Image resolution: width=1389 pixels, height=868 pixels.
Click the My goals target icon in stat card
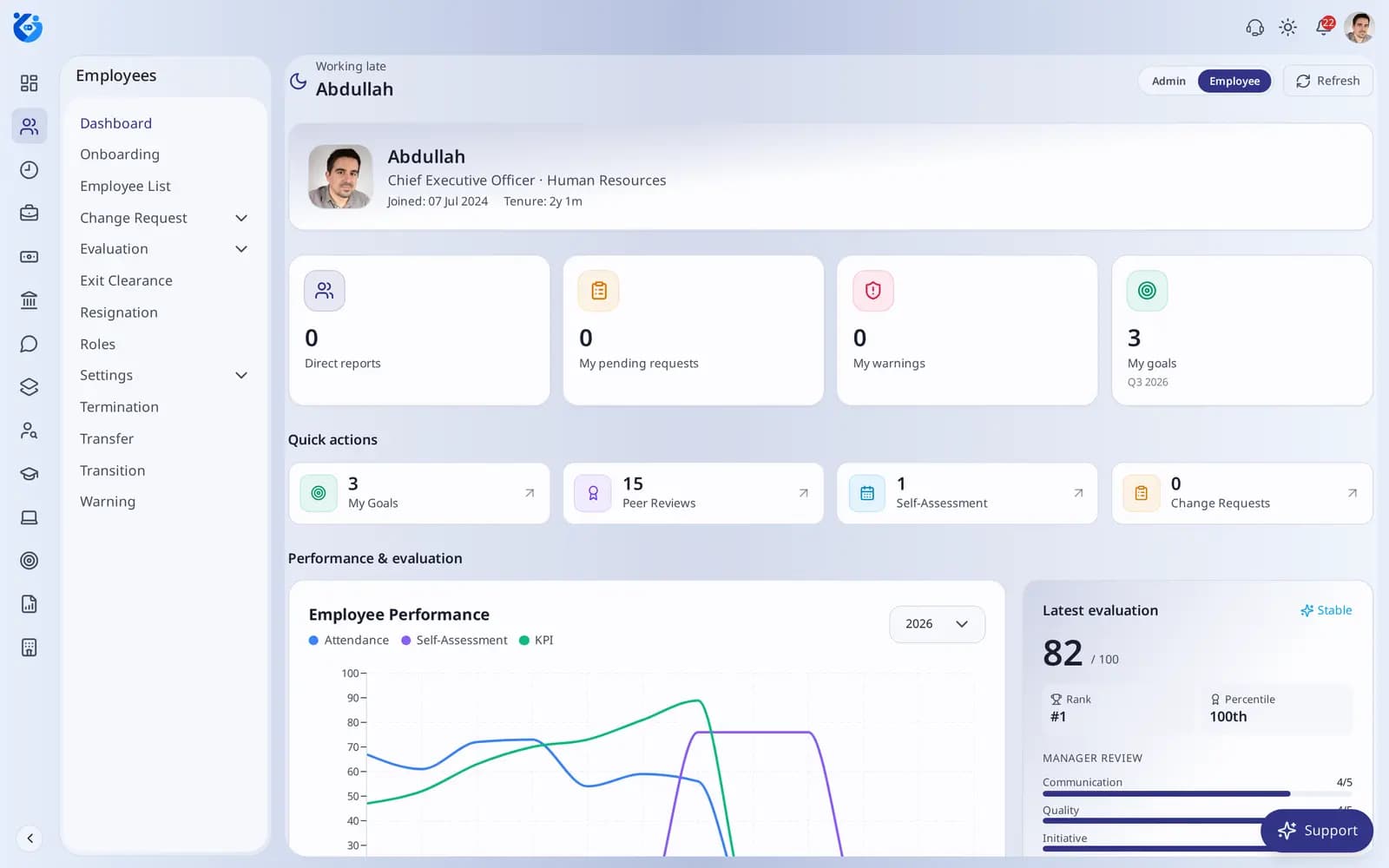tap(1147, 291)
